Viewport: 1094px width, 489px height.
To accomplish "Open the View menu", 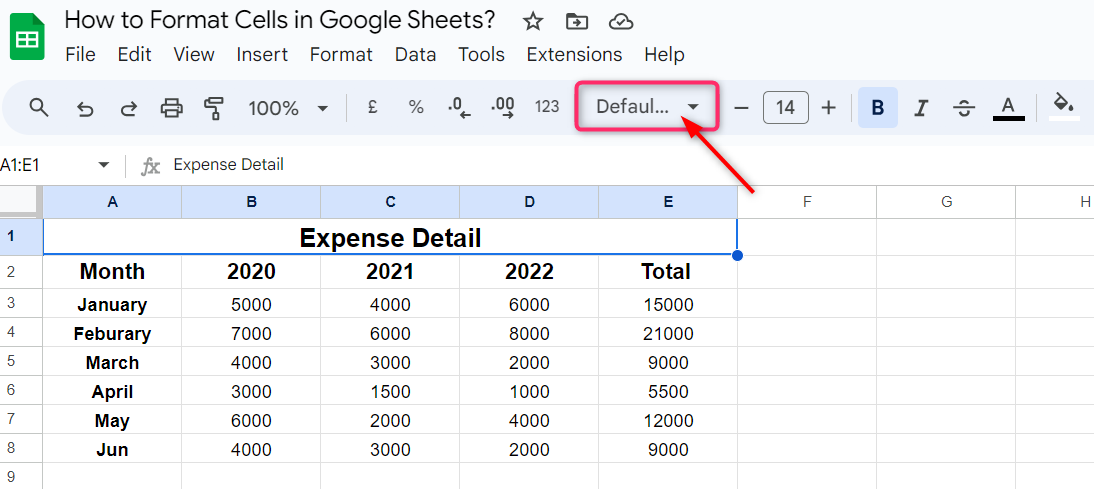I will pyautogui.click(x=194, y=54).
